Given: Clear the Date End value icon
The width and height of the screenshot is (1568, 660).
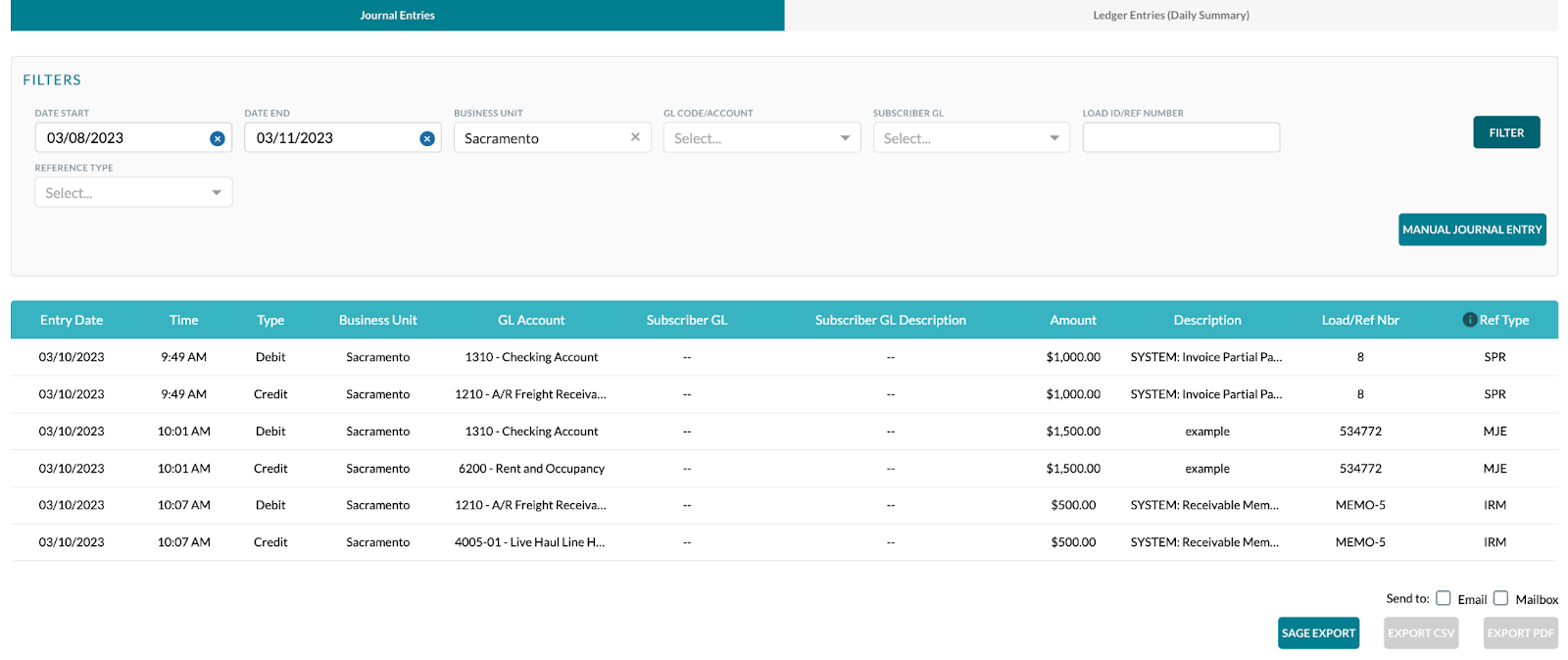Looking at the screenshot, I should coord(427,138).
